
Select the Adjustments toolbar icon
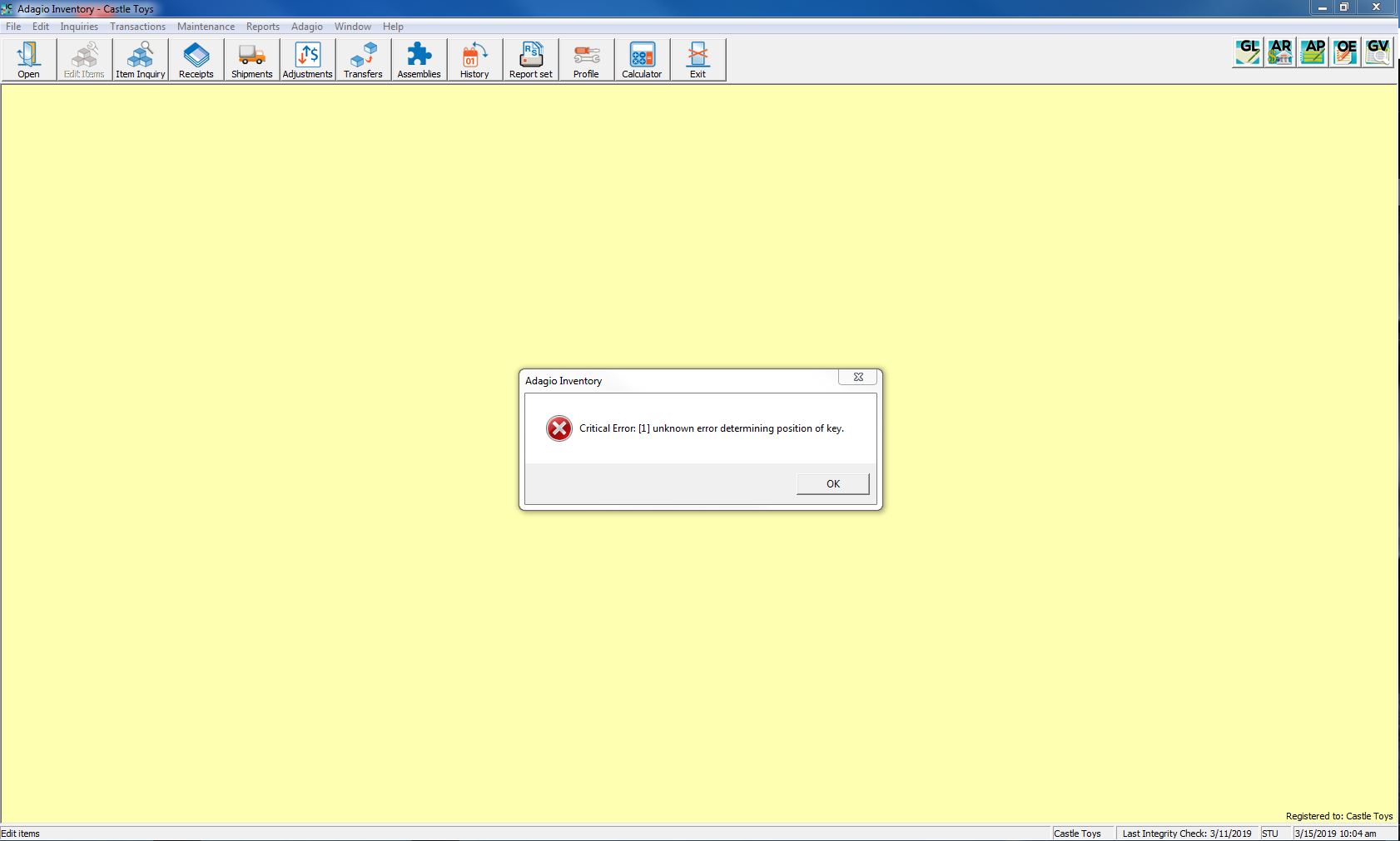pyautogui.click(x=307, y=60)
